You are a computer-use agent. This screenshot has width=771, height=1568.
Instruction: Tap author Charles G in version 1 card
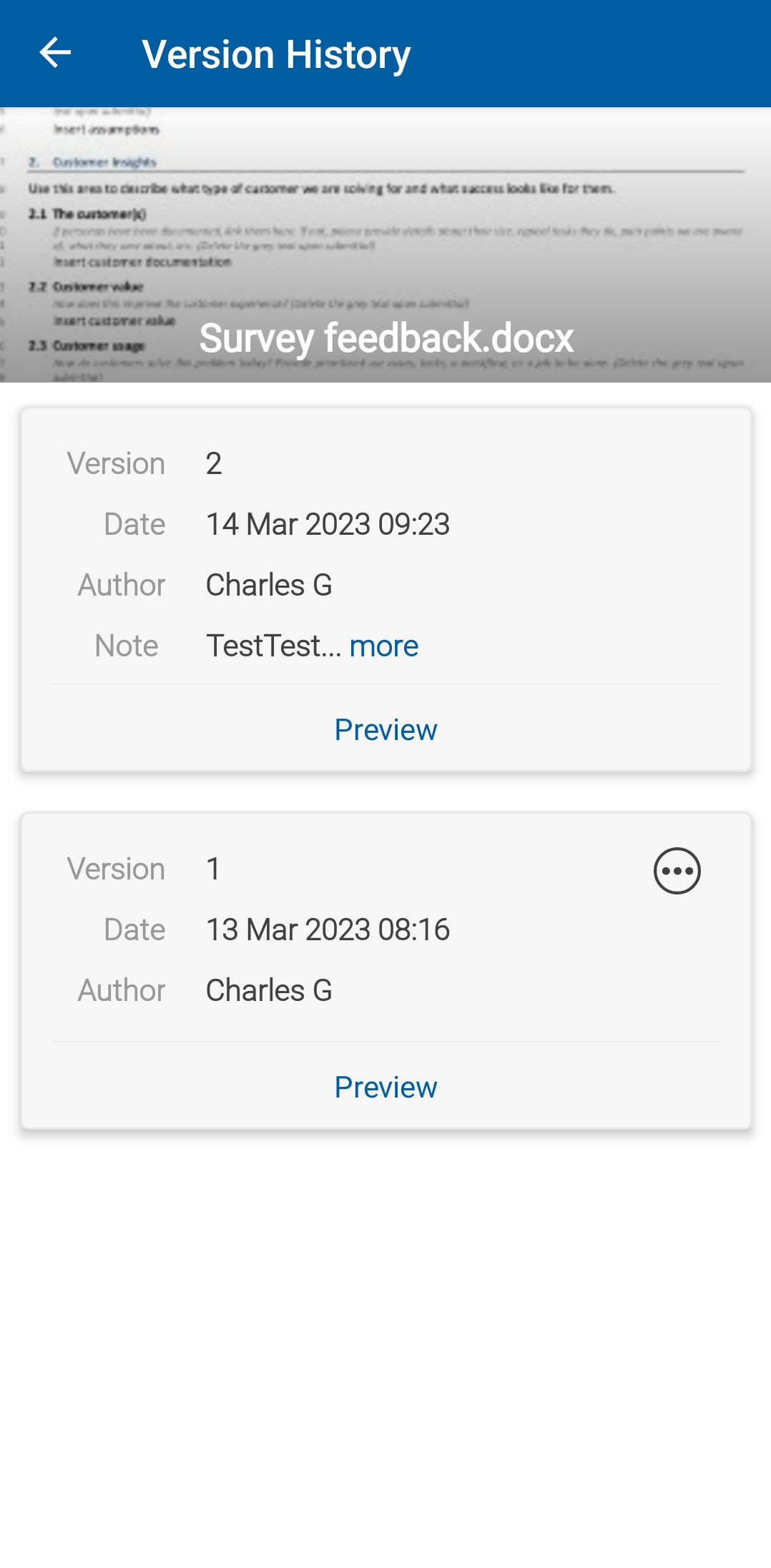(x=269, y=991)
